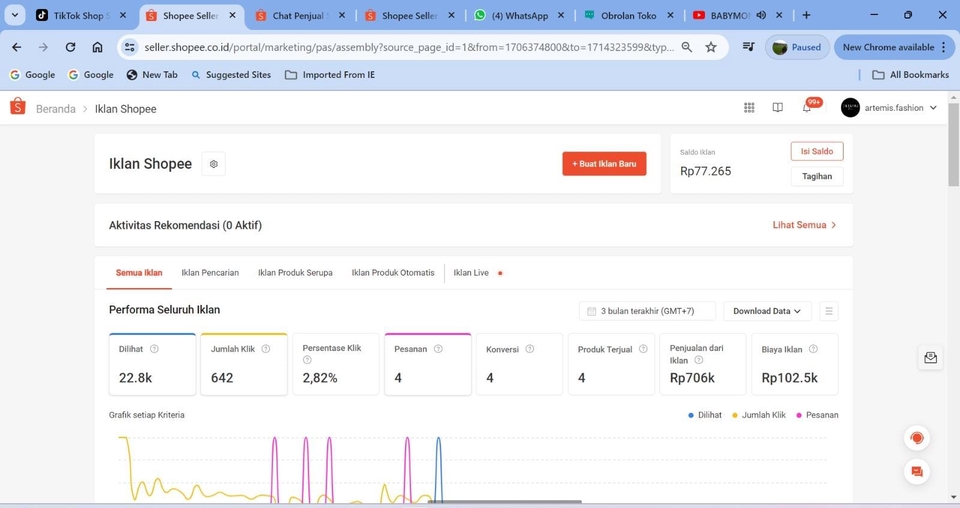The width and height of the screenshot is (960, 508).
Task: Open the tab search dropdown in Chrome
Action: [15, 15]
